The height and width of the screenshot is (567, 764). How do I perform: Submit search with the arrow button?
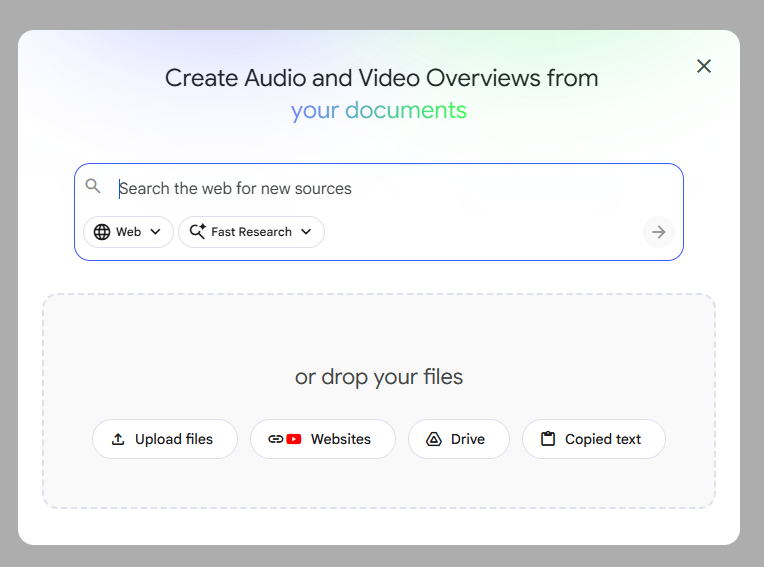(x=658, y=232)
